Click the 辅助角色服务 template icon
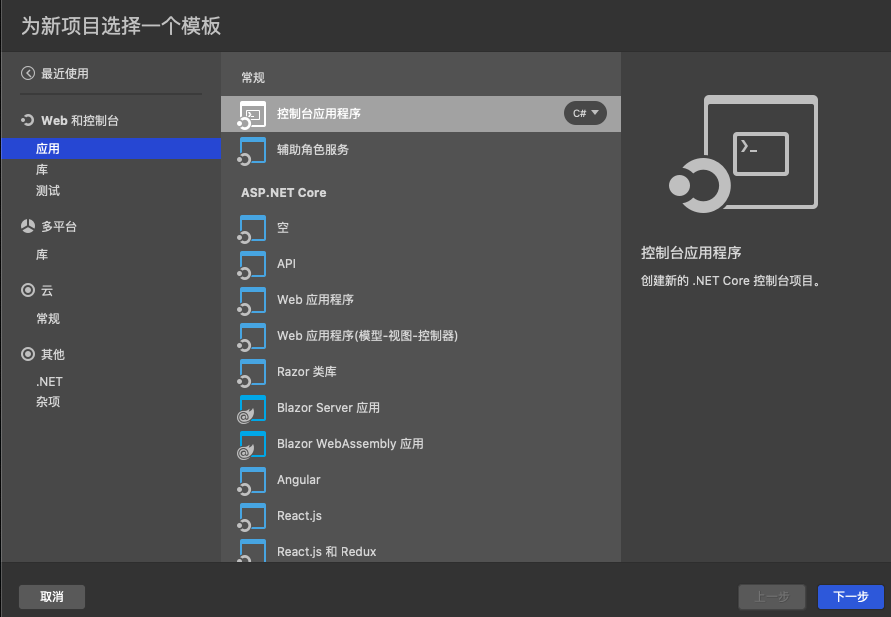The width and height of the screenshot is (891, 617). click(x=252, y=151)
